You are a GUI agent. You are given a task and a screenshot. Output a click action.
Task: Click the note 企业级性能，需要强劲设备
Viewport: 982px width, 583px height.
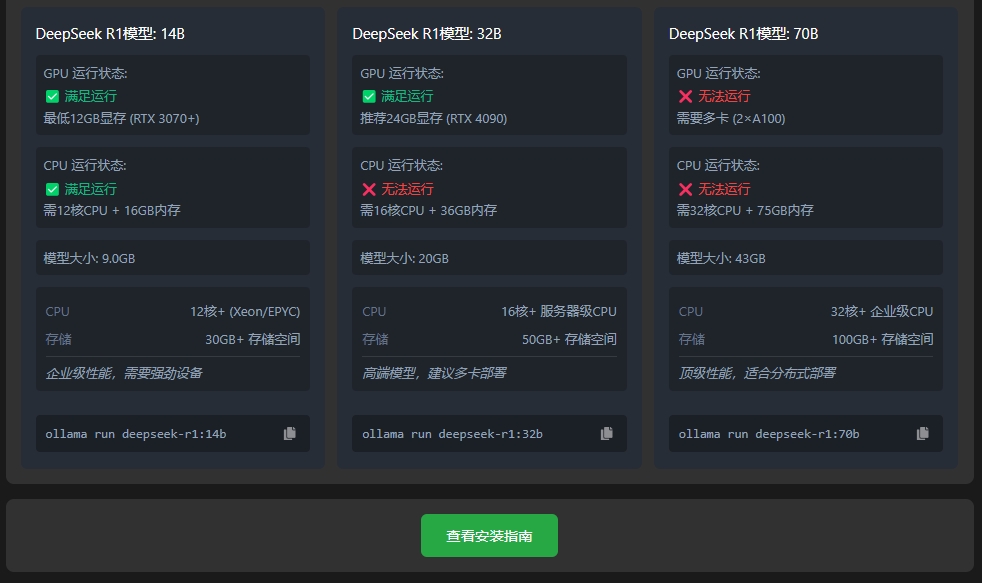click(x=124, y=373)
